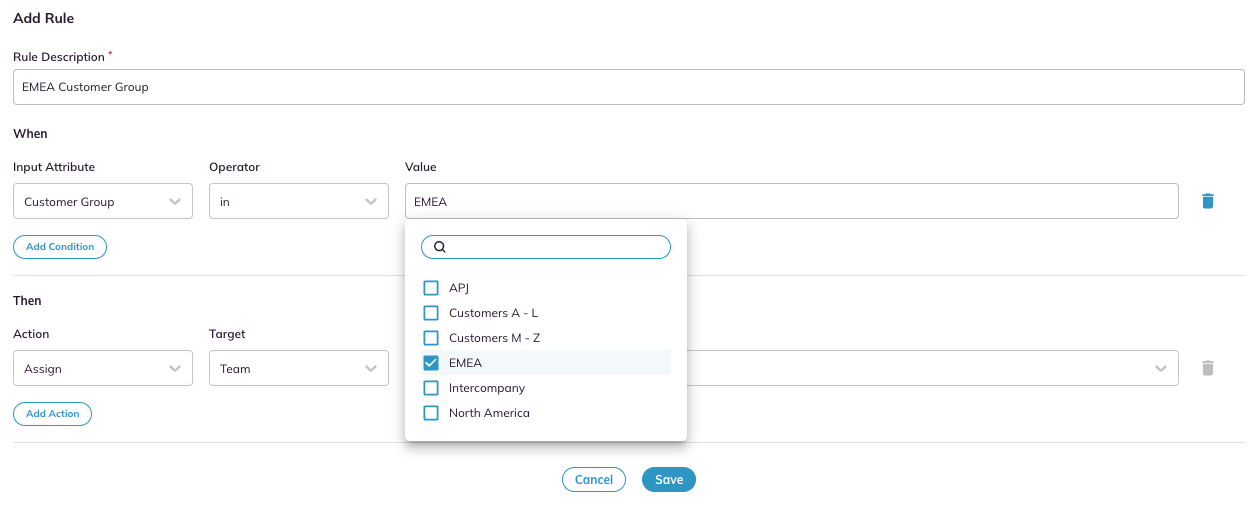Image resolution: width=1257 pixels, height=505 pixels.
Task: Click the Add Action button
Action: (x=52, y=414)
